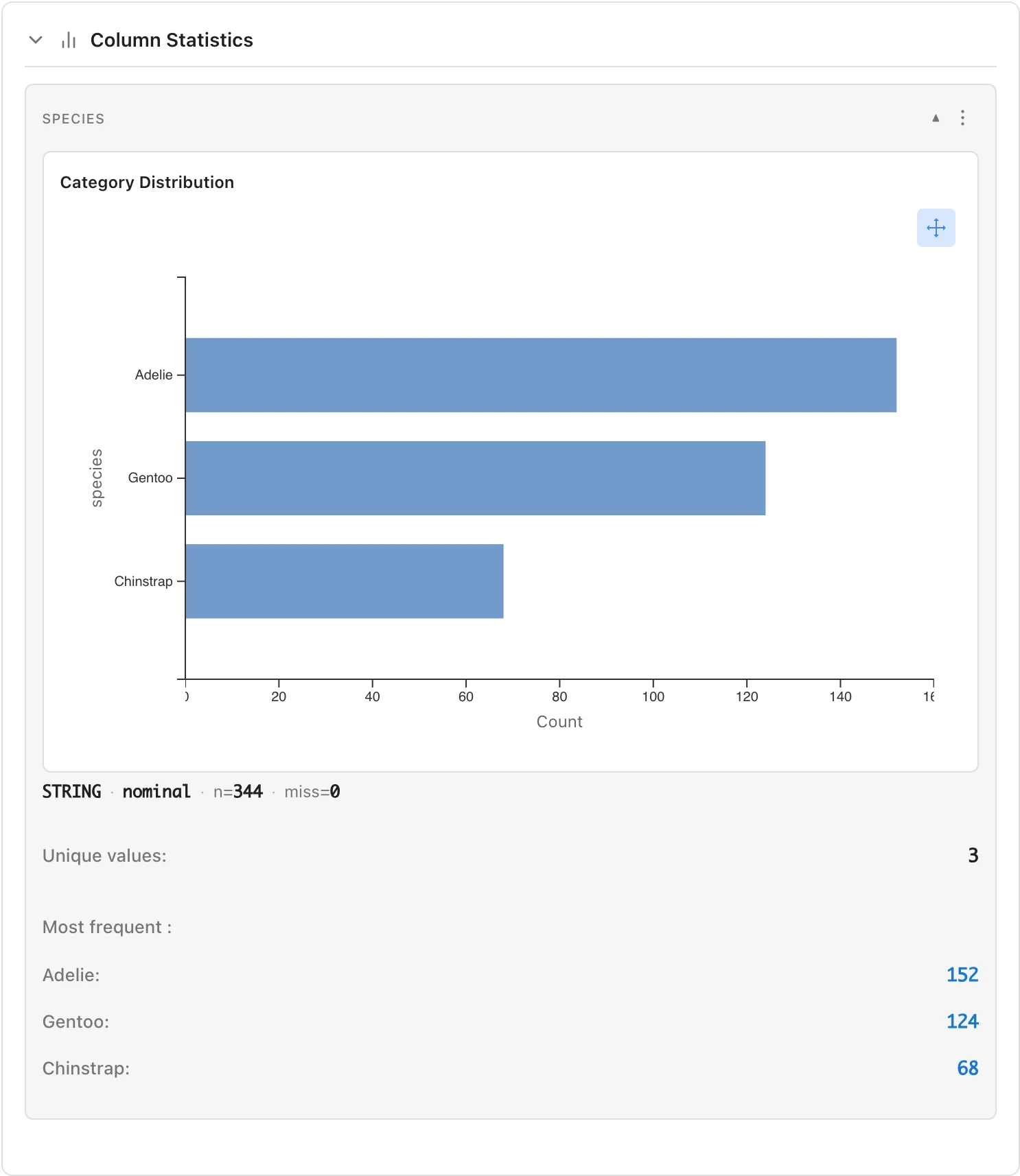1020x1176 pixels.
Task: Open the three-dot menu of the SPECIES card
Action: coord(962,118)
